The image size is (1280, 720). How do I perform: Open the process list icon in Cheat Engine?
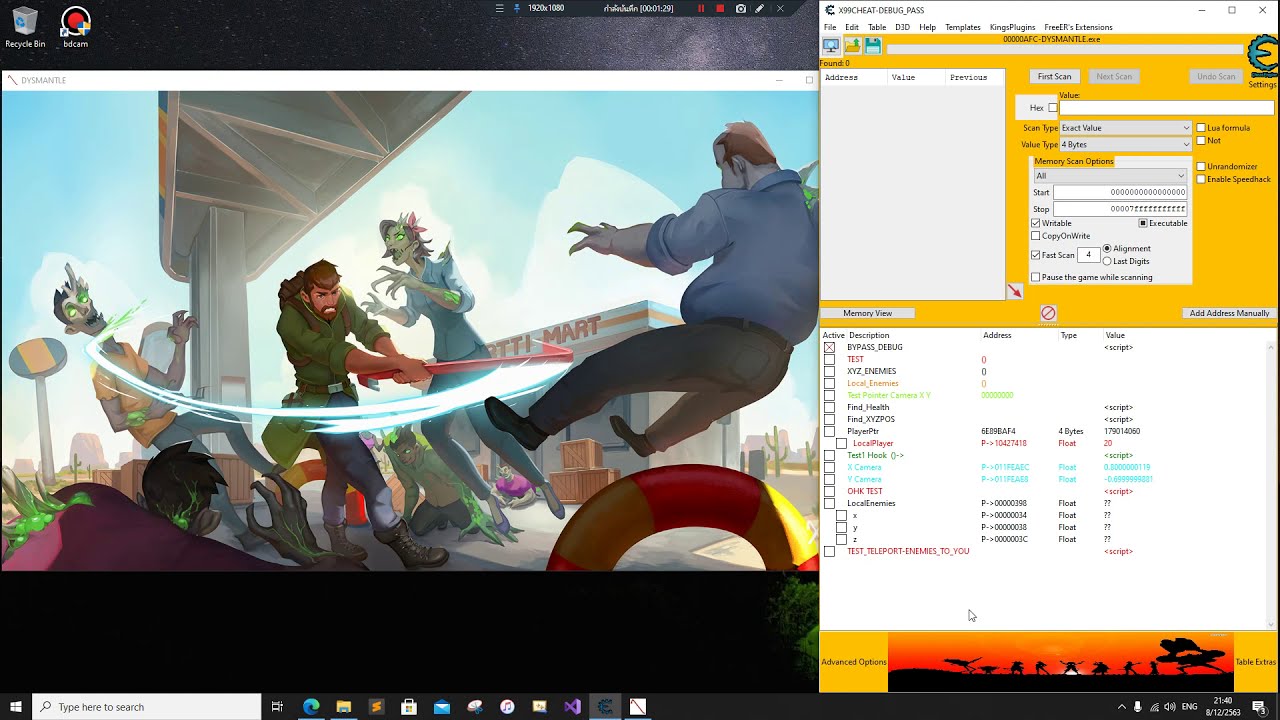830,46
